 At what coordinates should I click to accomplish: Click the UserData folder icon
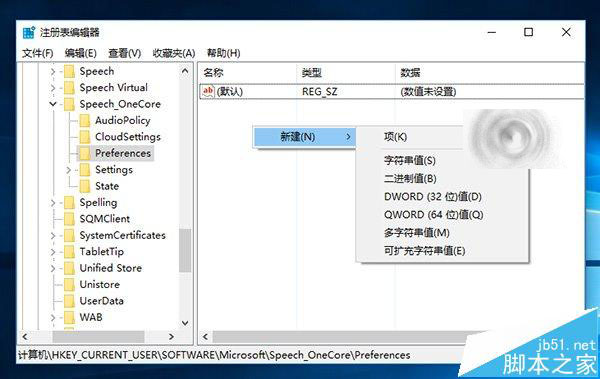69,301
